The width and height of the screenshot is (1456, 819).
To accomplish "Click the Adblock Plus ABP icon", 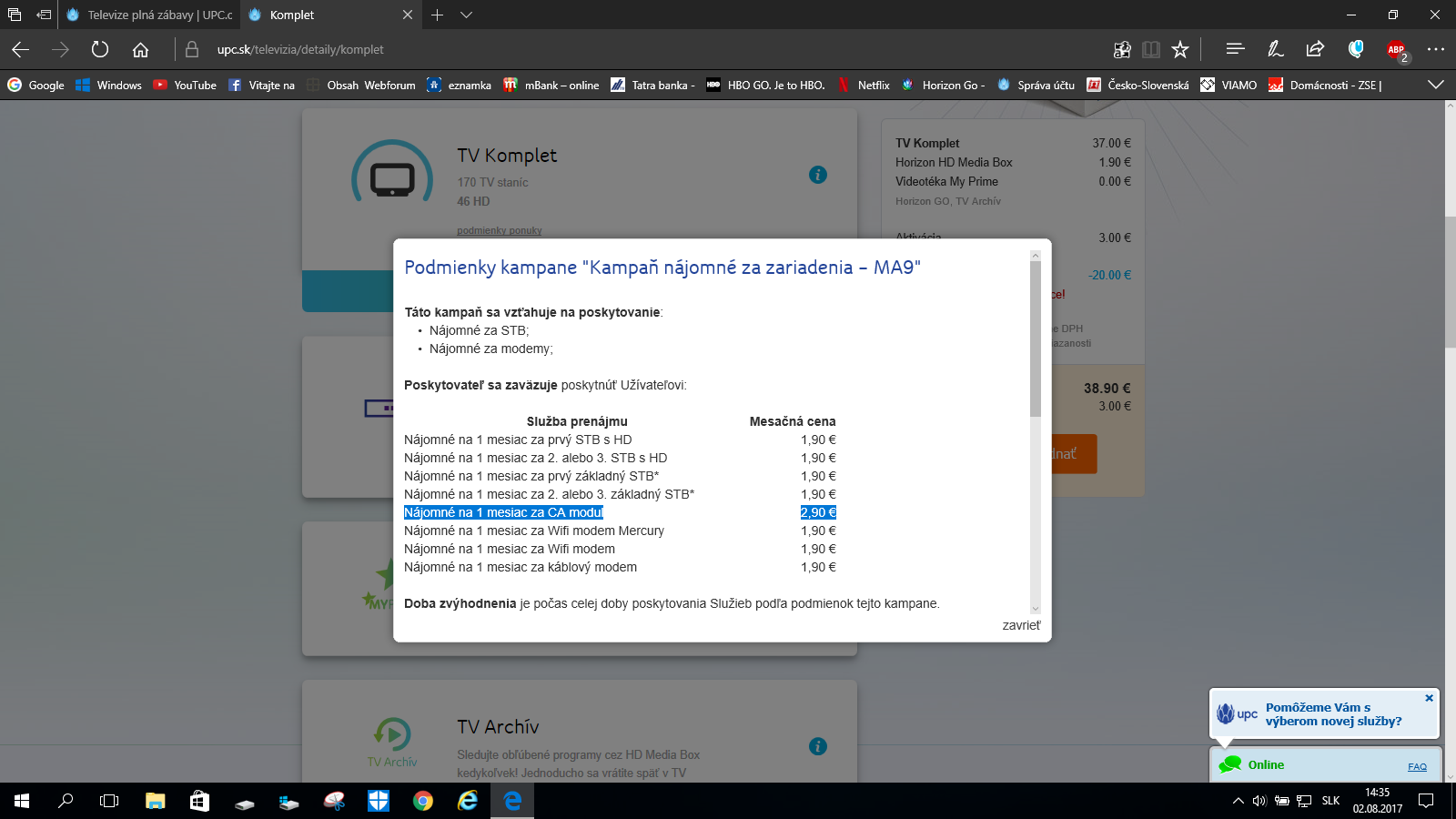I will coord(1396,50).
